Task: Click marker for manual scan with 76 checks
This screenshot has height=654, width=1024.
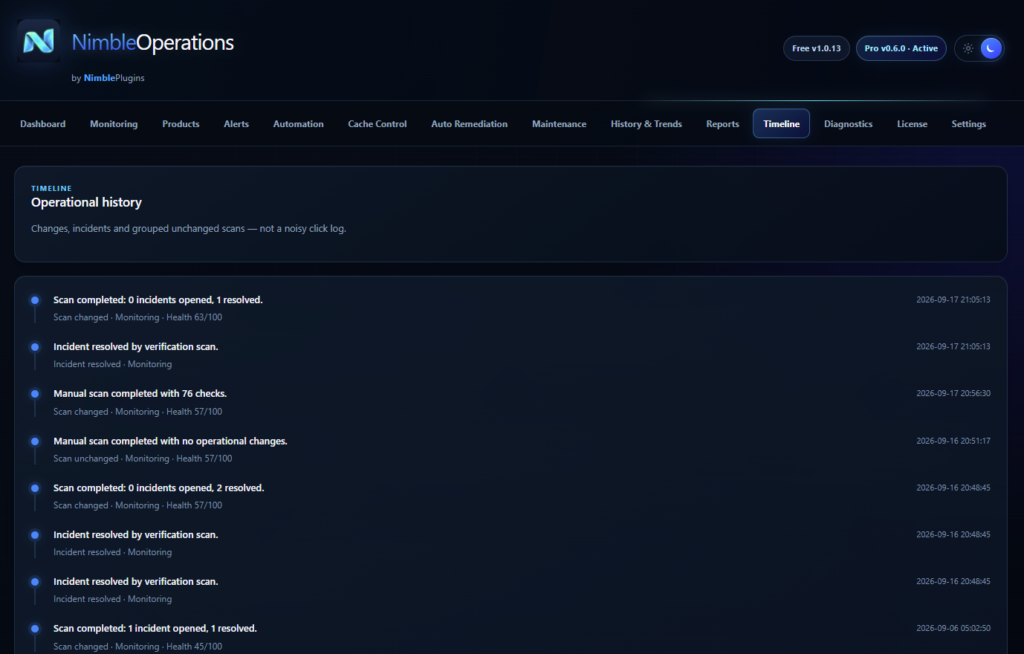Action: point(35,394)
